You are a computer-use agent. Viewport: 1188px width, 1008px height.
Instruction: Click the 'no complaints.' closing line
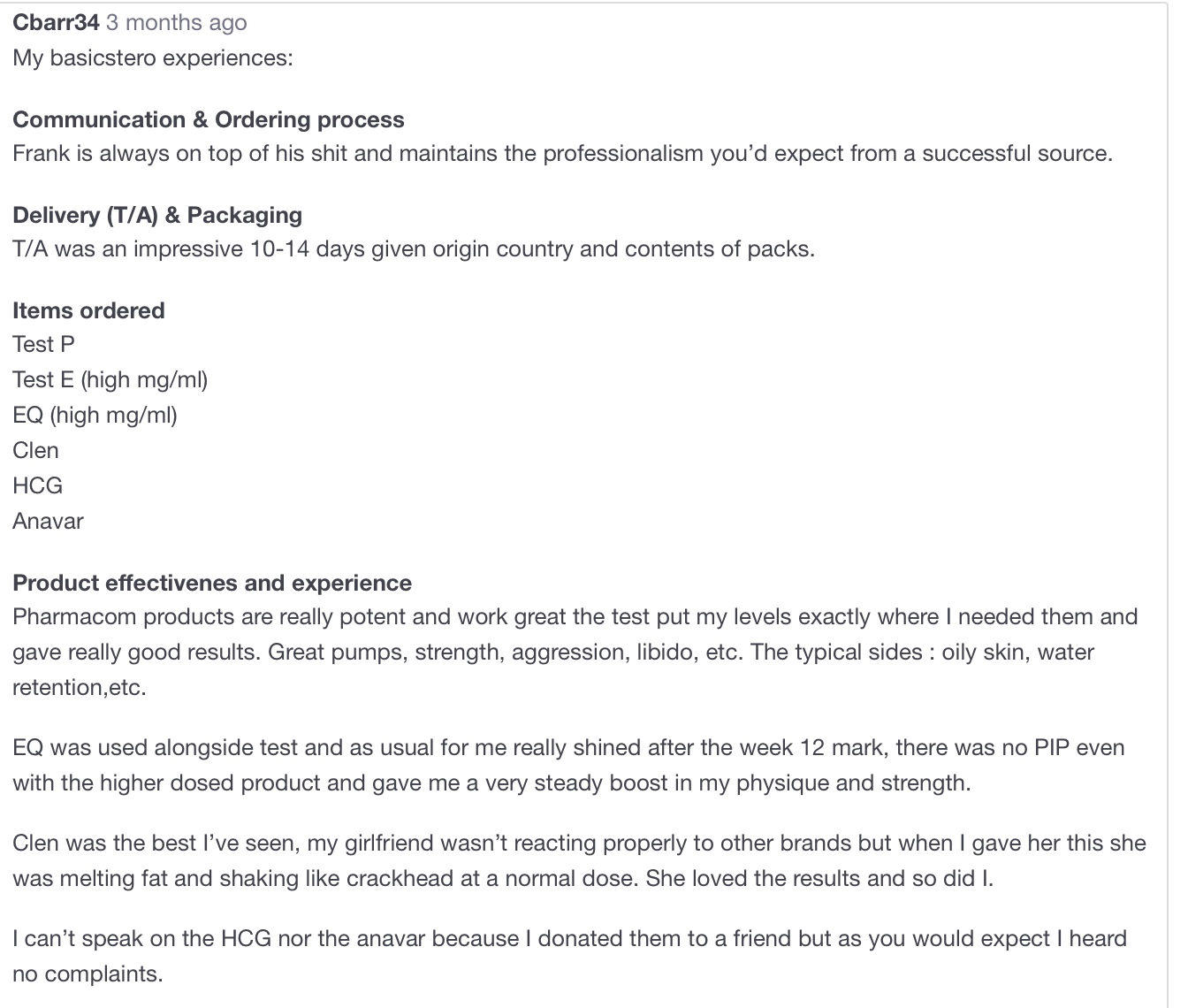point(88,974)
